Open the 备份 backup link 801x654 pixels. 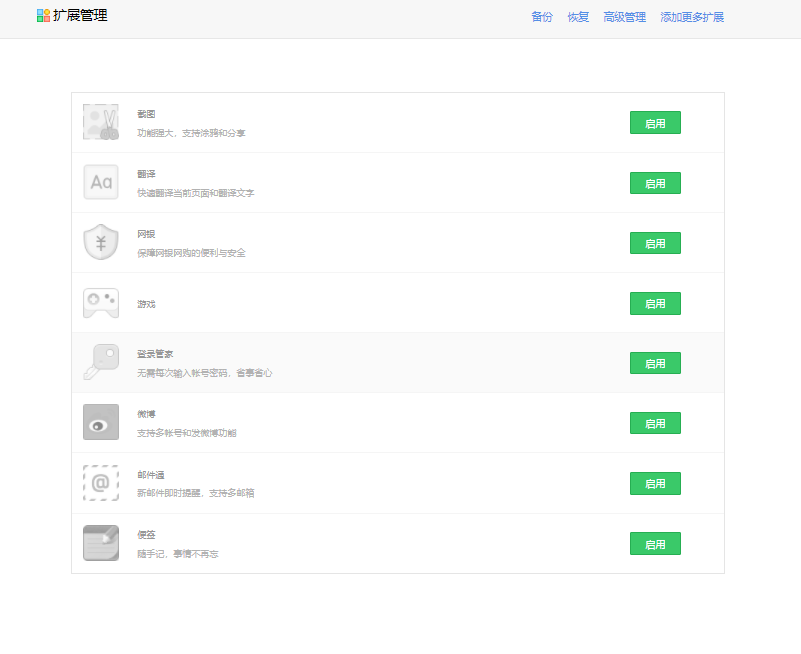pyautogui.click(x=542, y=17)
